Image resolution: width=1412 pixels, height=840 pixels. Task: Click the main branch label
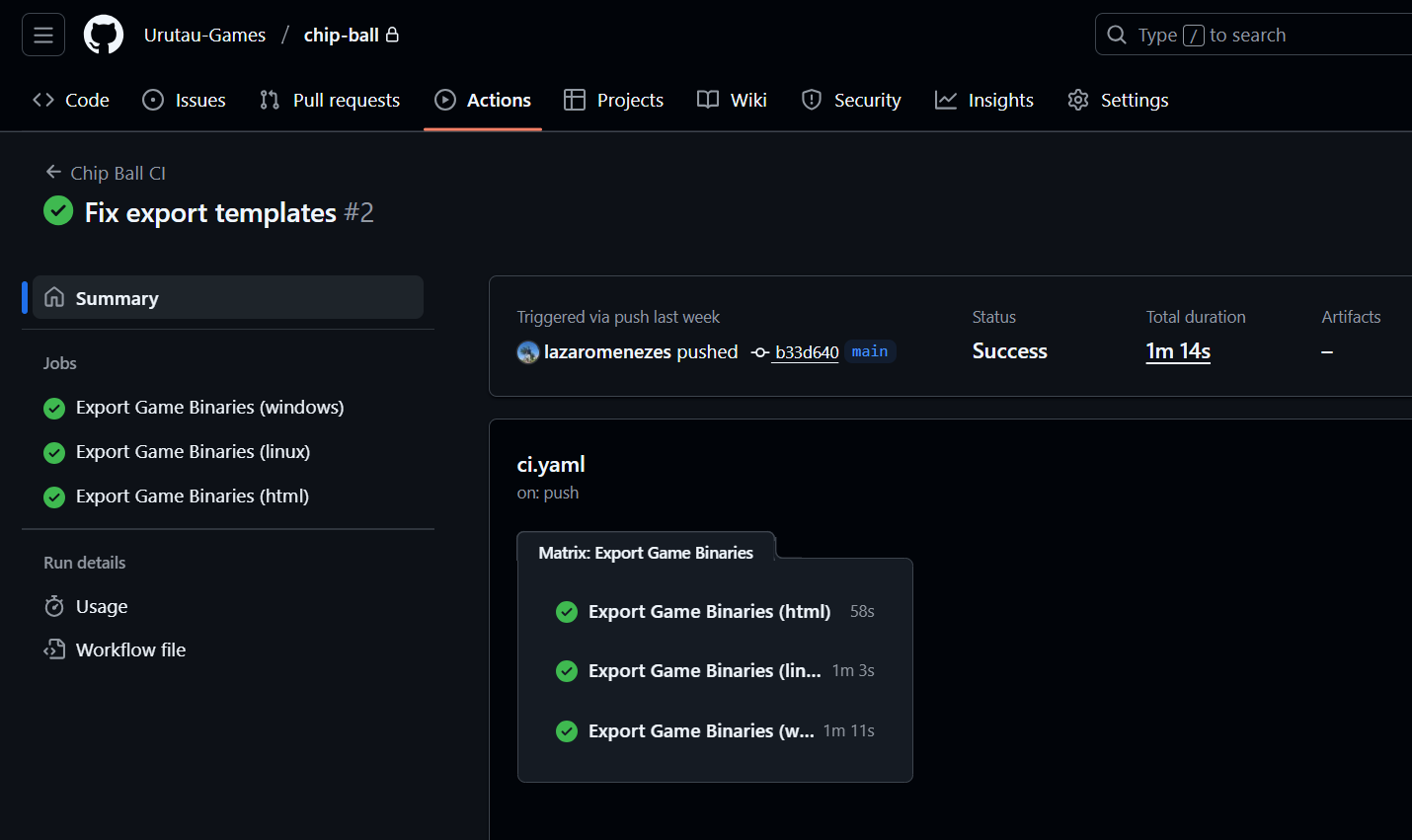870,351
